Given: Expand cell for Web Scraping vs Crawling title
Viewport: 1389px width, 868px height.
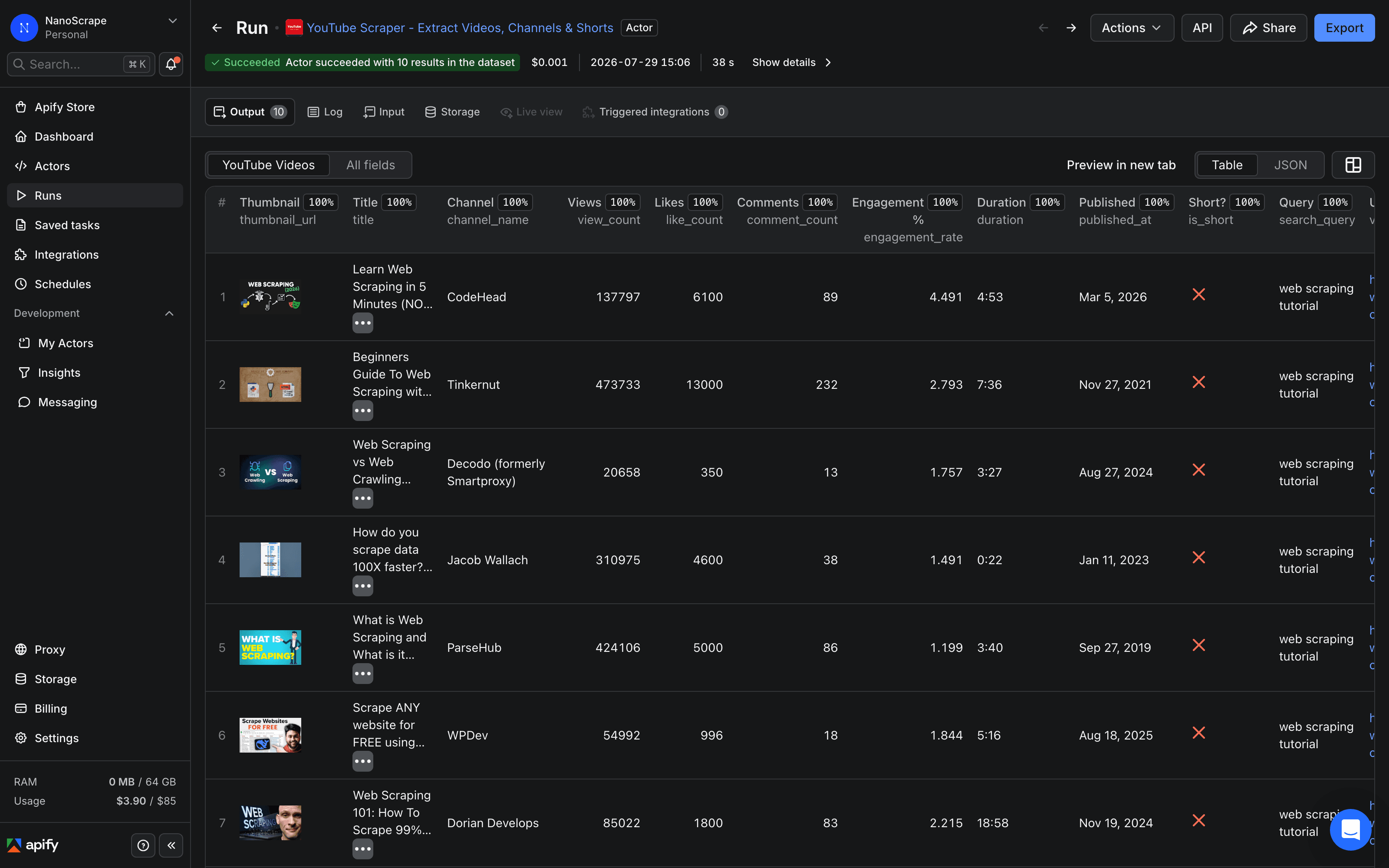Looking at the screenshot, I should tap(363, 498).
